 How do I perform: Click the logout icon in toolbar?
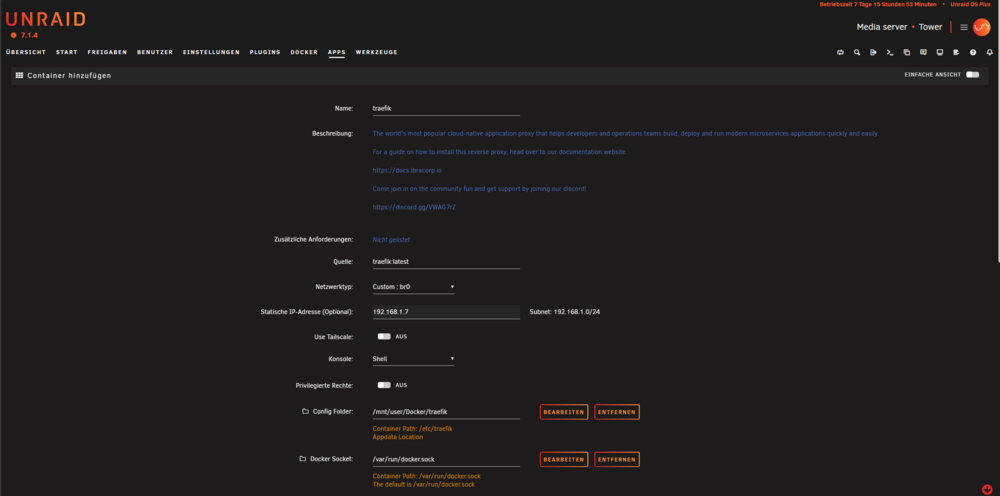click(x=874, y=52)
